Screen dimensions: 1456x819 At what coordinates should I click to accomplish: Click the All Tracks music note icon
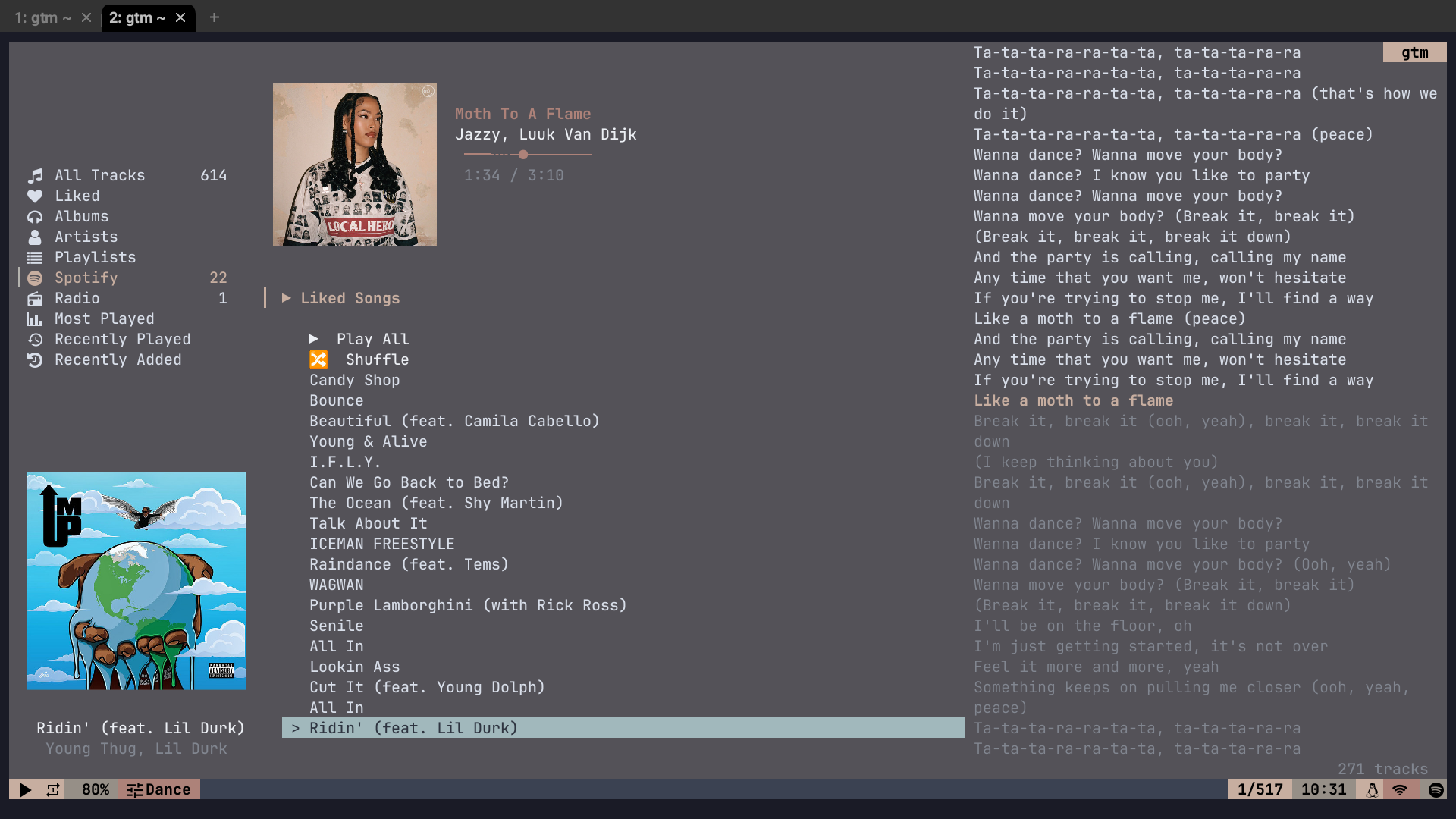[x=35, y=176]
